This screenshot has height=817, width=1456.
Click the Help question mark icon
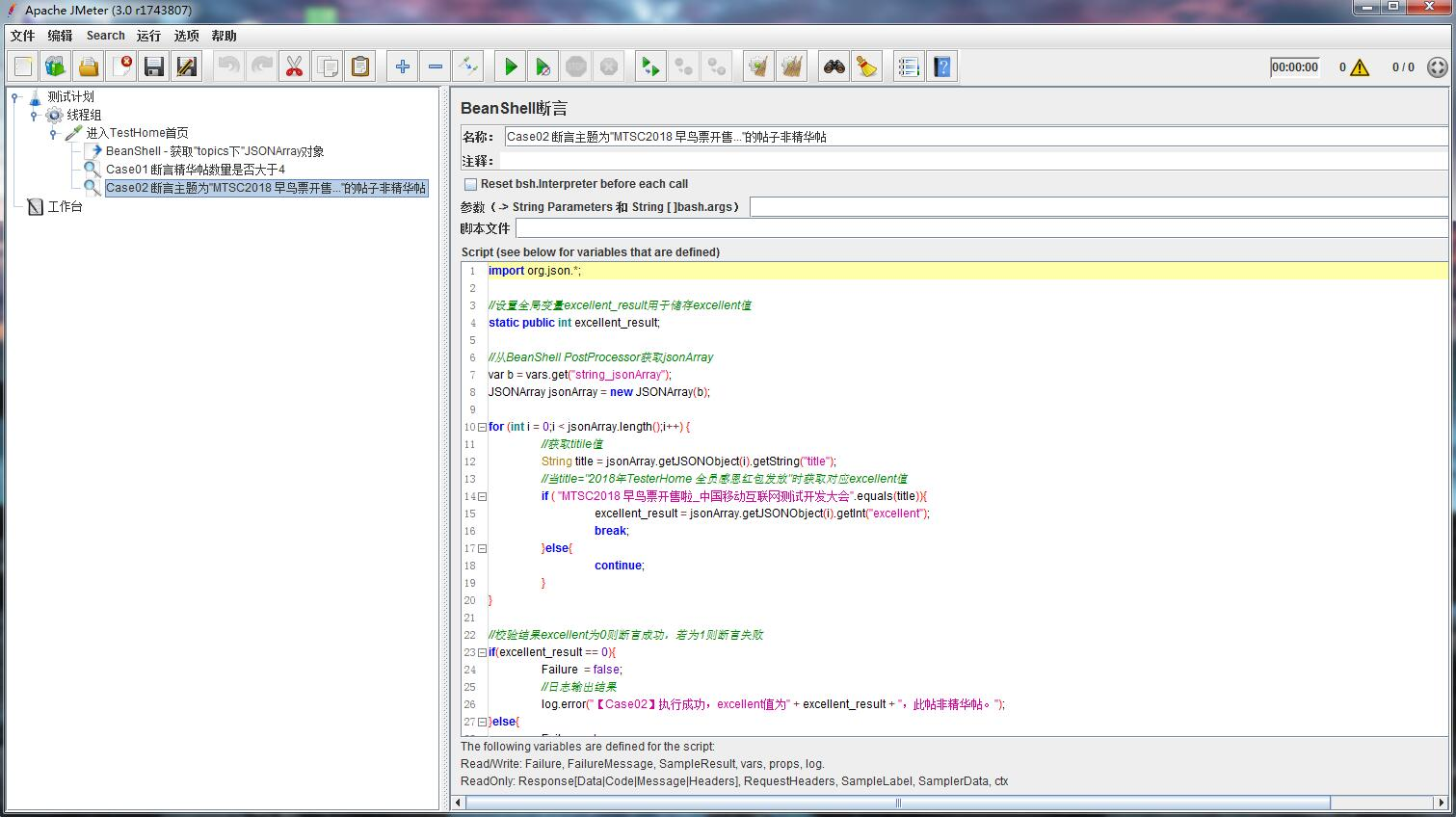[x=940, y=66]
